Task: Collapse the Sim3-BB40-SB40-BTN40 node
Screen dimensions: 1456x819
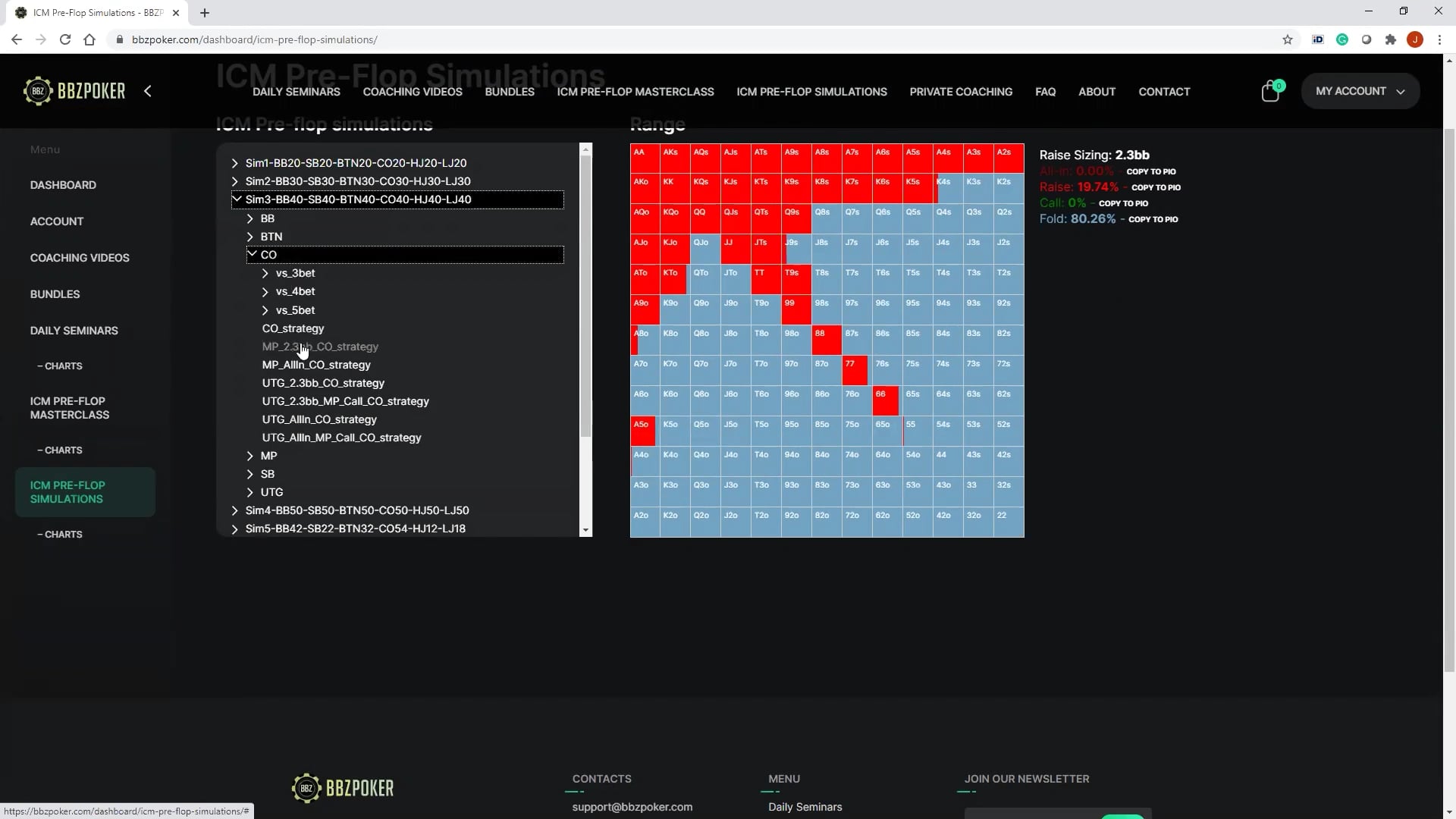Action: point(237,199)
